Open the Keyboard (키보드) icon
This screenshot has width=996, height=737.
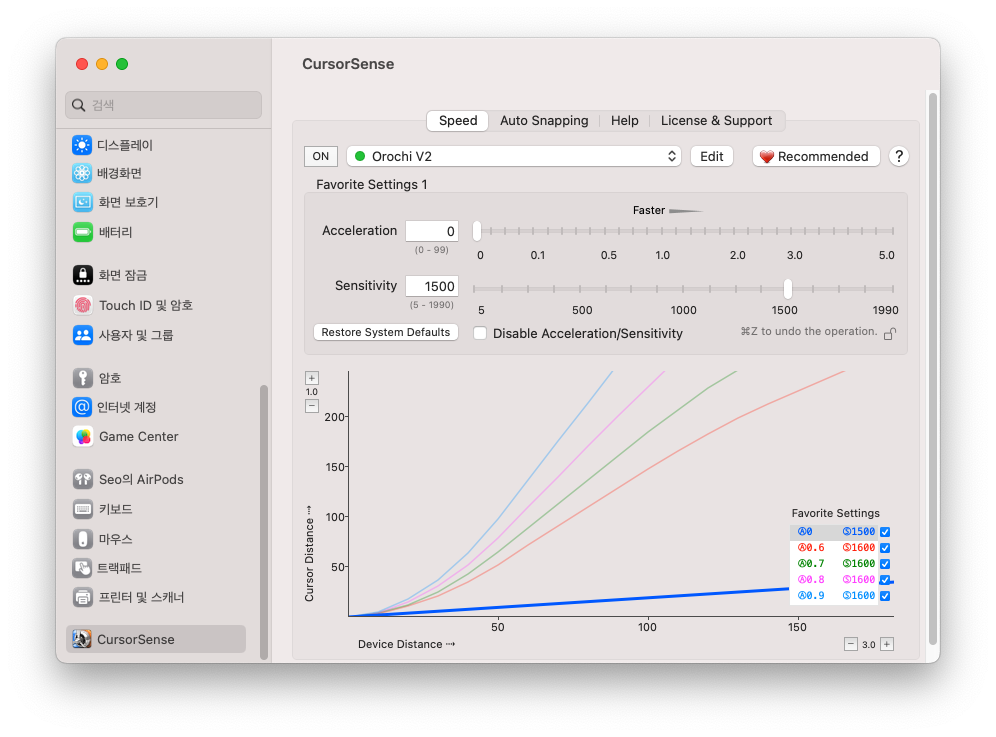point(82,509)
